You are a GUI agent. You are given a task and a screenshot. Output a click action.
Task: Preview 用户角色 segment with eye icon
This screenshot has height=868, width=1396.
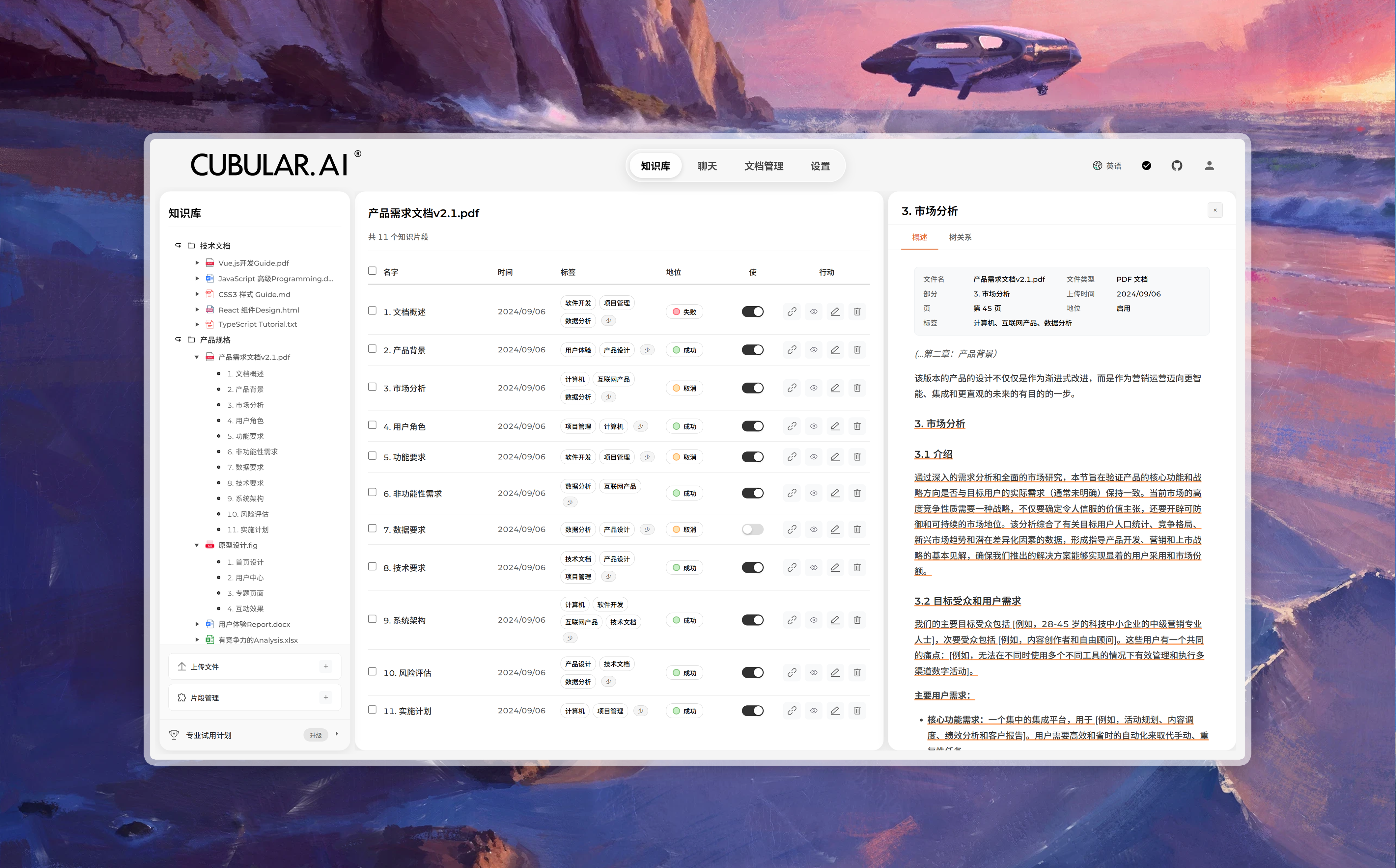click(x=813, y=426)
